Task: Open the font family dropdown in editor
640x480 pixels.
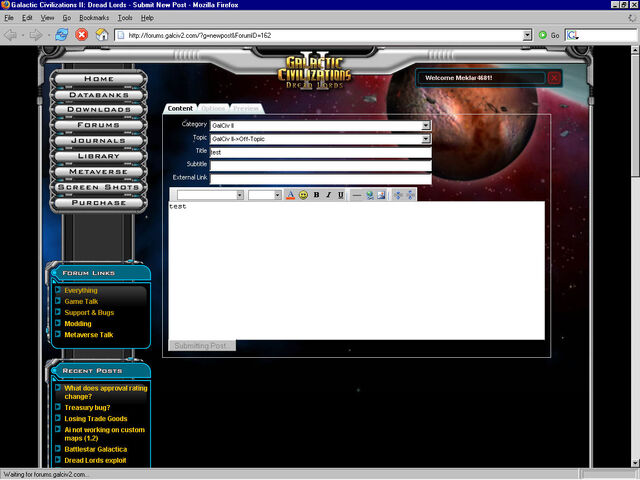Action: click(240, 195)
